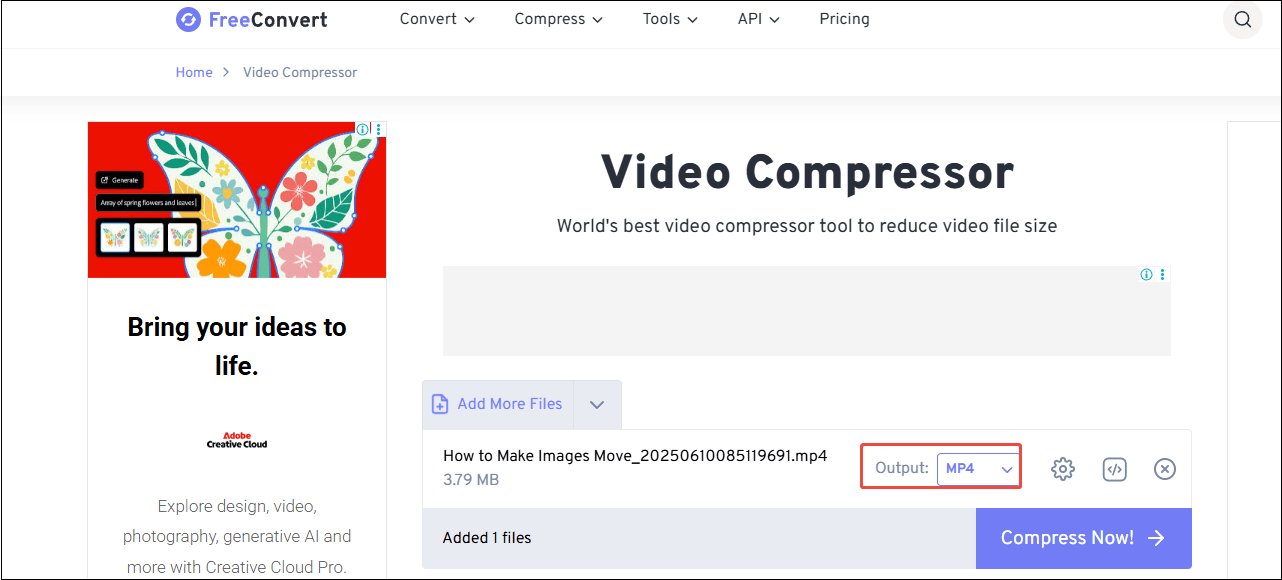Open the three-dot options near the upload area
Viewport: 1282px width, 580px height.
(1162, 273)
